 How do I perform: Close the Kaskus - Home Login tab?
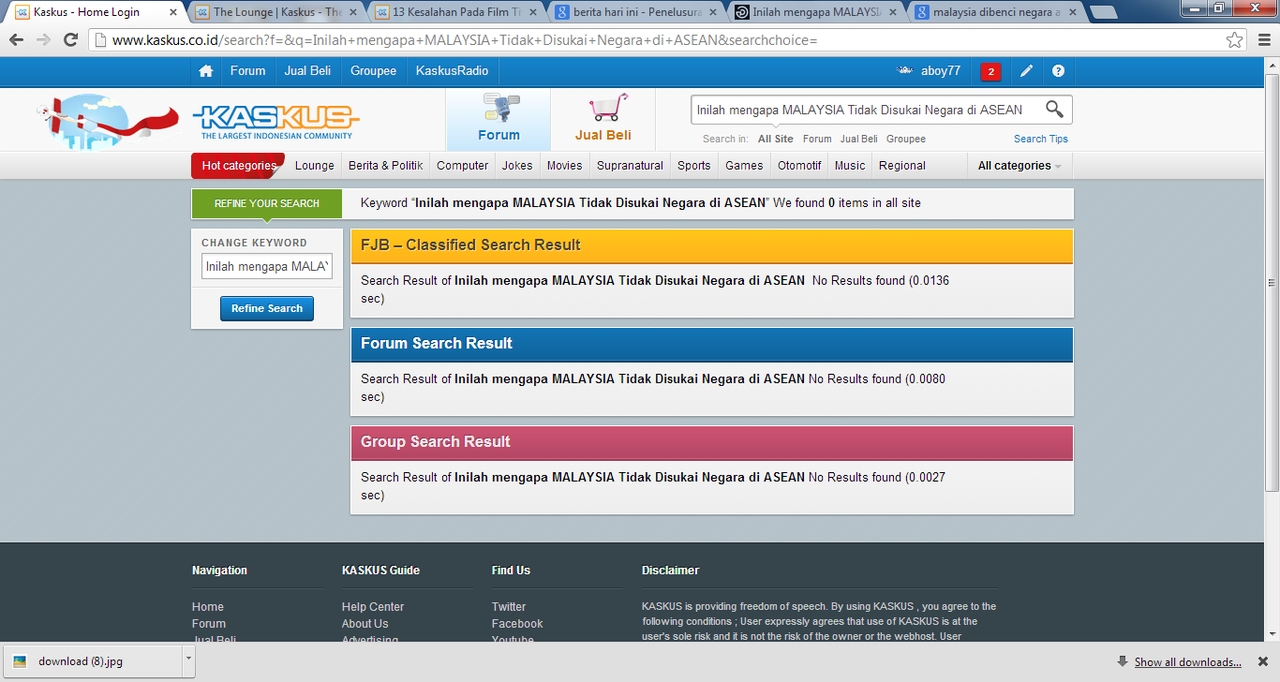(x=174, y=13)
